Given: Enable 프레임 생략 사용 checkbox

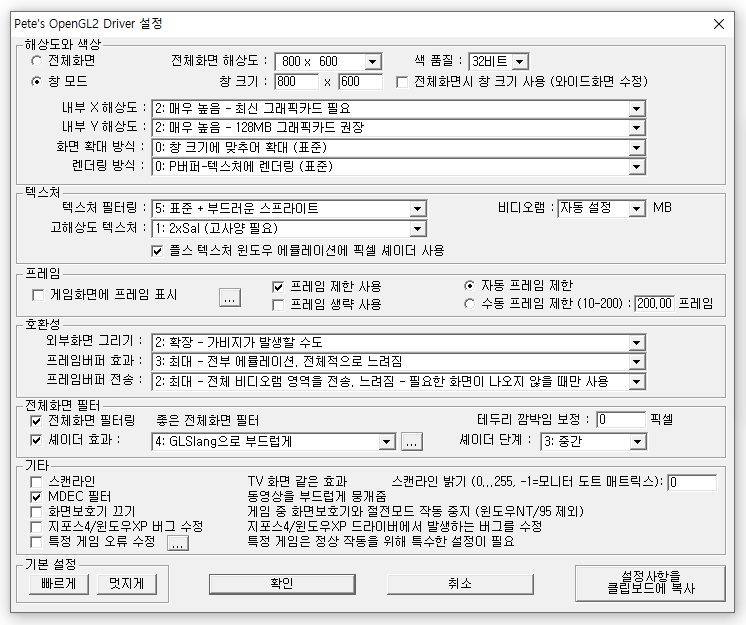Looking at the screenshot, I should click(278, 304).
